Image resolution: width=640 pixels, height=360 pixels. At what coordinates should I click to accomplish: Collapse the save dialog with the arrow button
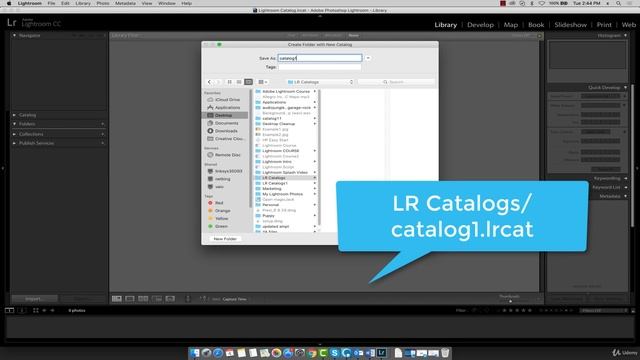tap(368, 58)
